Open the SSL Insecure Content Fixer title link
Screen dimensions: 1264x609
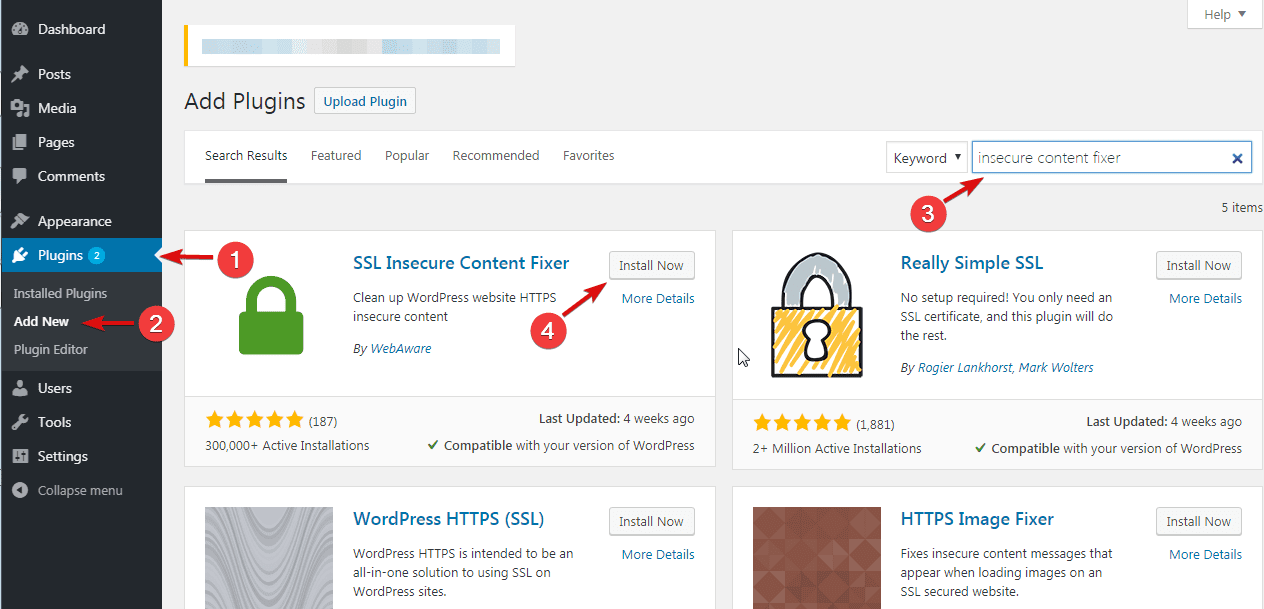pos(461,263)
